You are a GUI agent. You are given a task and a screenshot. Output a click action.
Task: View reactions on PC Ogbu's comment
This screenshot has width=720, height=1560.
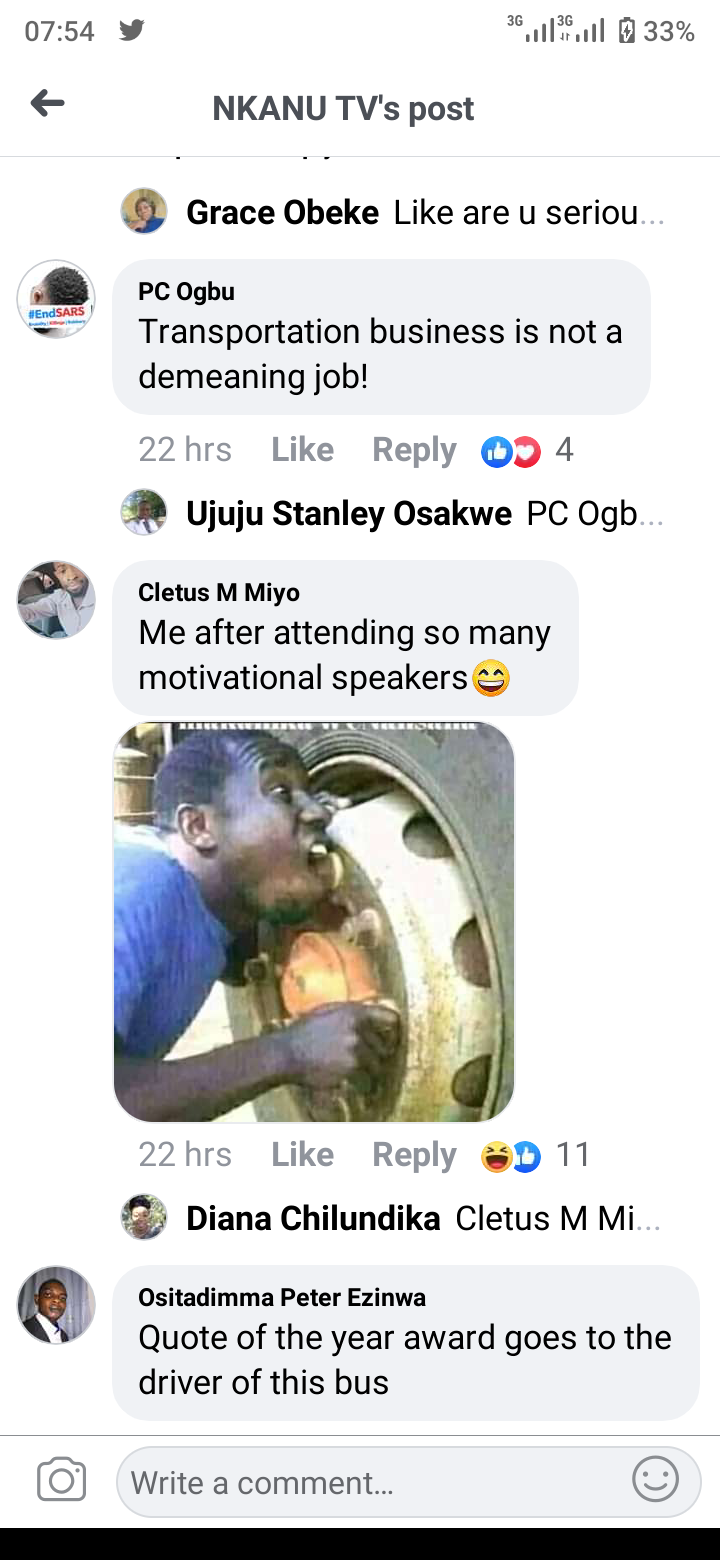point(527,451)
